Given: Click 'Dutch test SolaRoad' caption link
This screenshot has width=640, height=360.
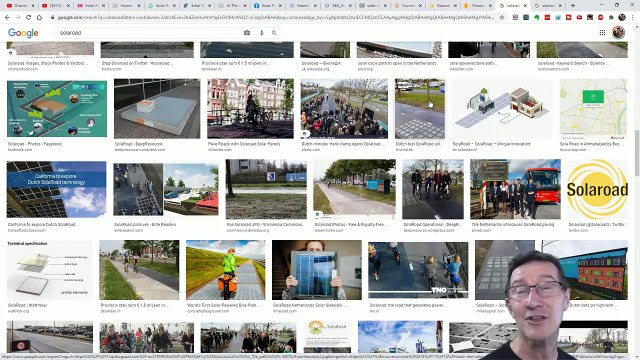Looking at the screenshot, I should coord(420,144).
